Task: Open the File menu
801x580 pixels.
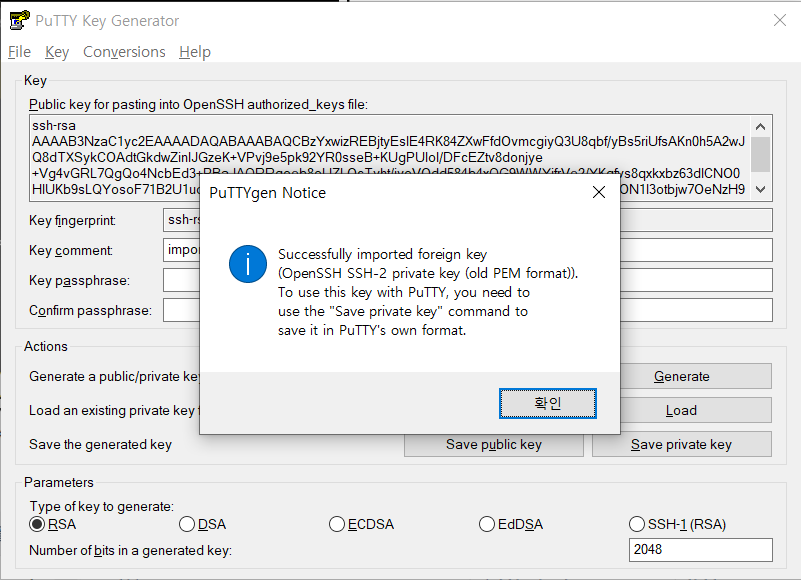Action: 19,52
